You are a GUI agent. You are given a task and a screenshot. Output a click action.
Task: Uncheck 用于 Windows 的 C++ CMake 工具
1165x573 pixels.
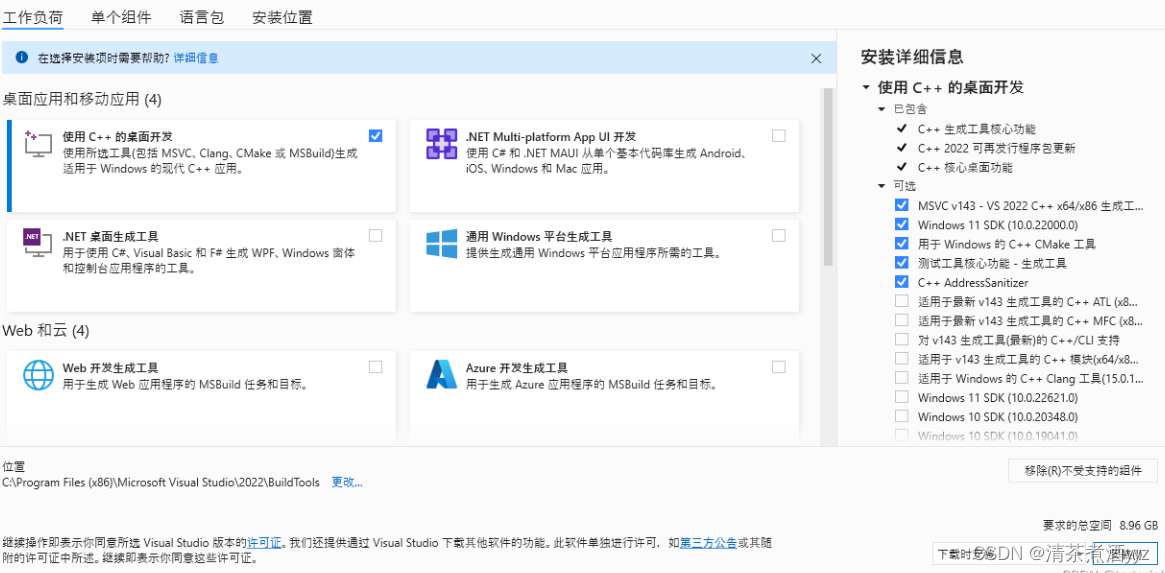[x=901, y=243]
